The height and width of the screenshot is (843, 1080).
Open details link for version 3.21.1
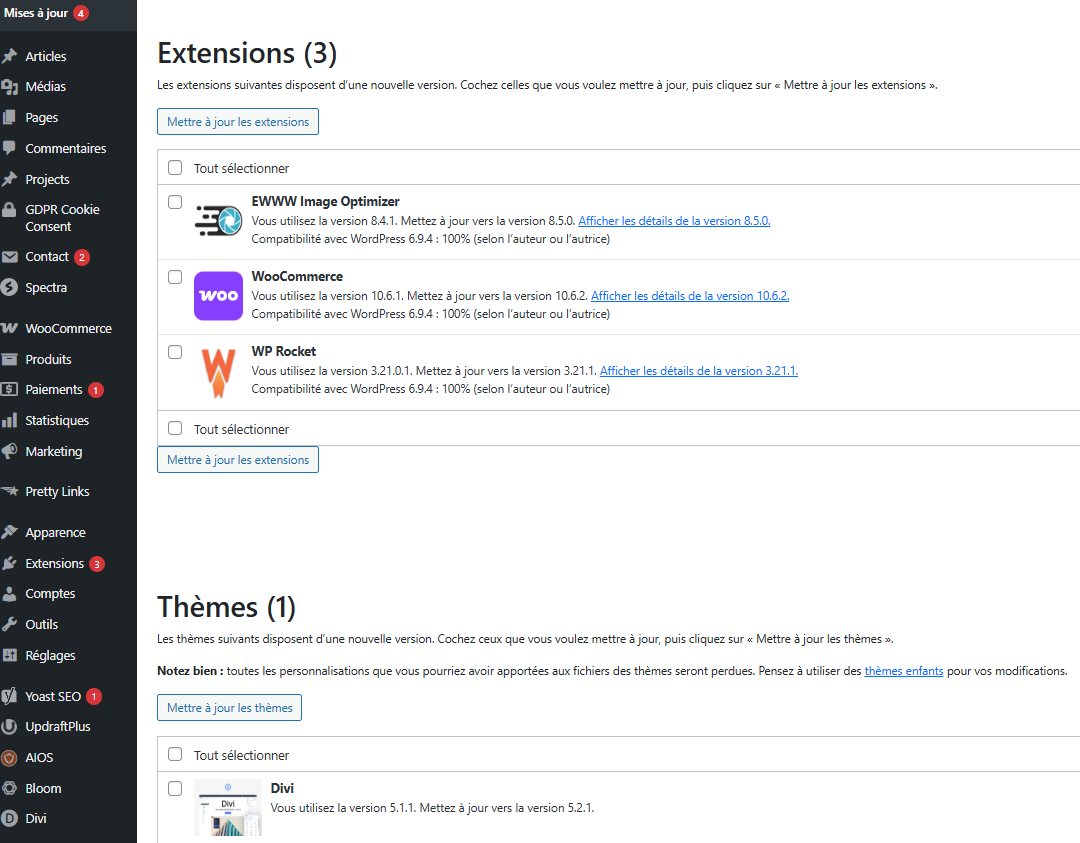click(x=699, y=371)
